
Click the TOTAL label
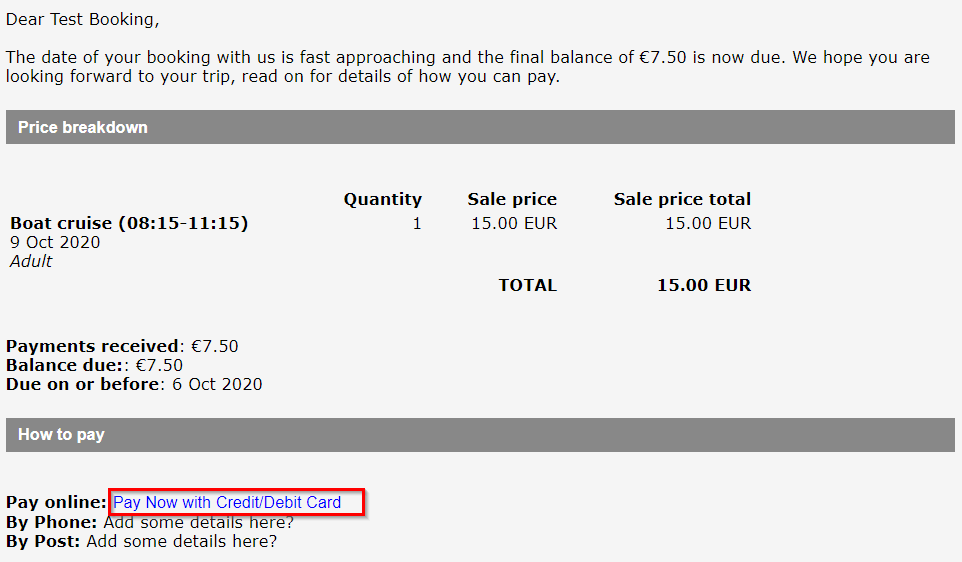tap(528, 285)
